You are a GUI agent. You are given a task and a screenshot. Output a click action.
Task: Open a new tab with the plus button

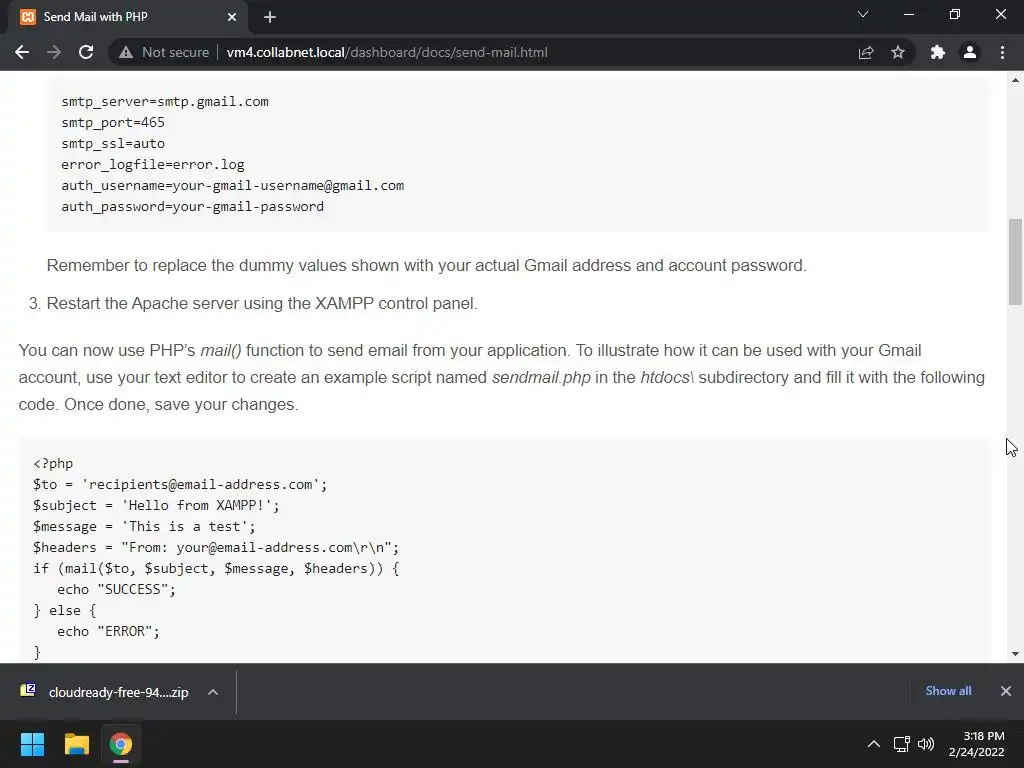pos(270,17)
